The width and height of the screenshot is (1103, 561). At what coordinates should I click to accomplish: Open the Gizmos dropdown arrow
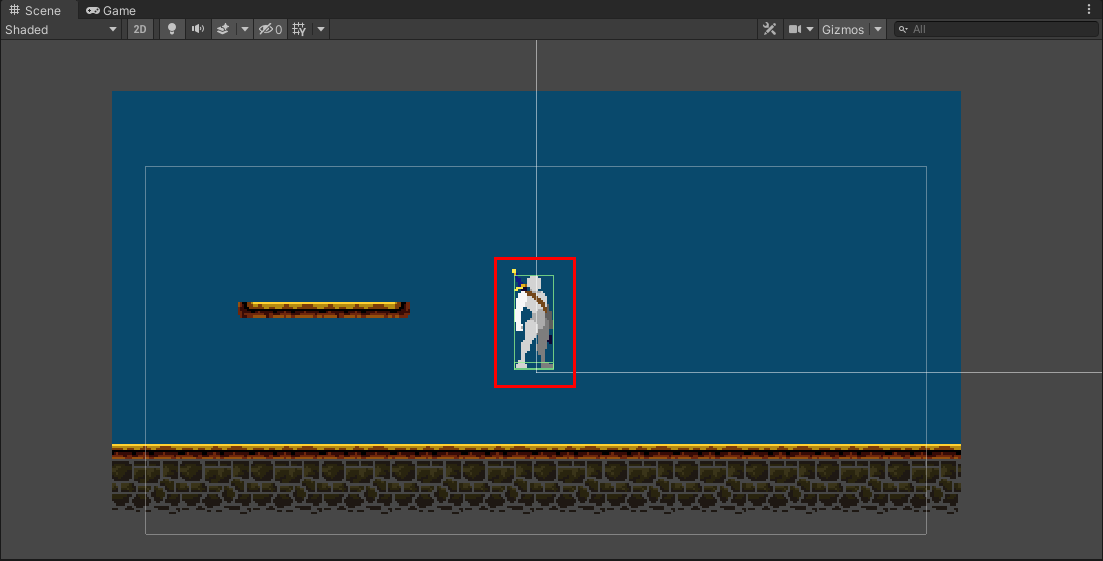(x=877, y=30)
